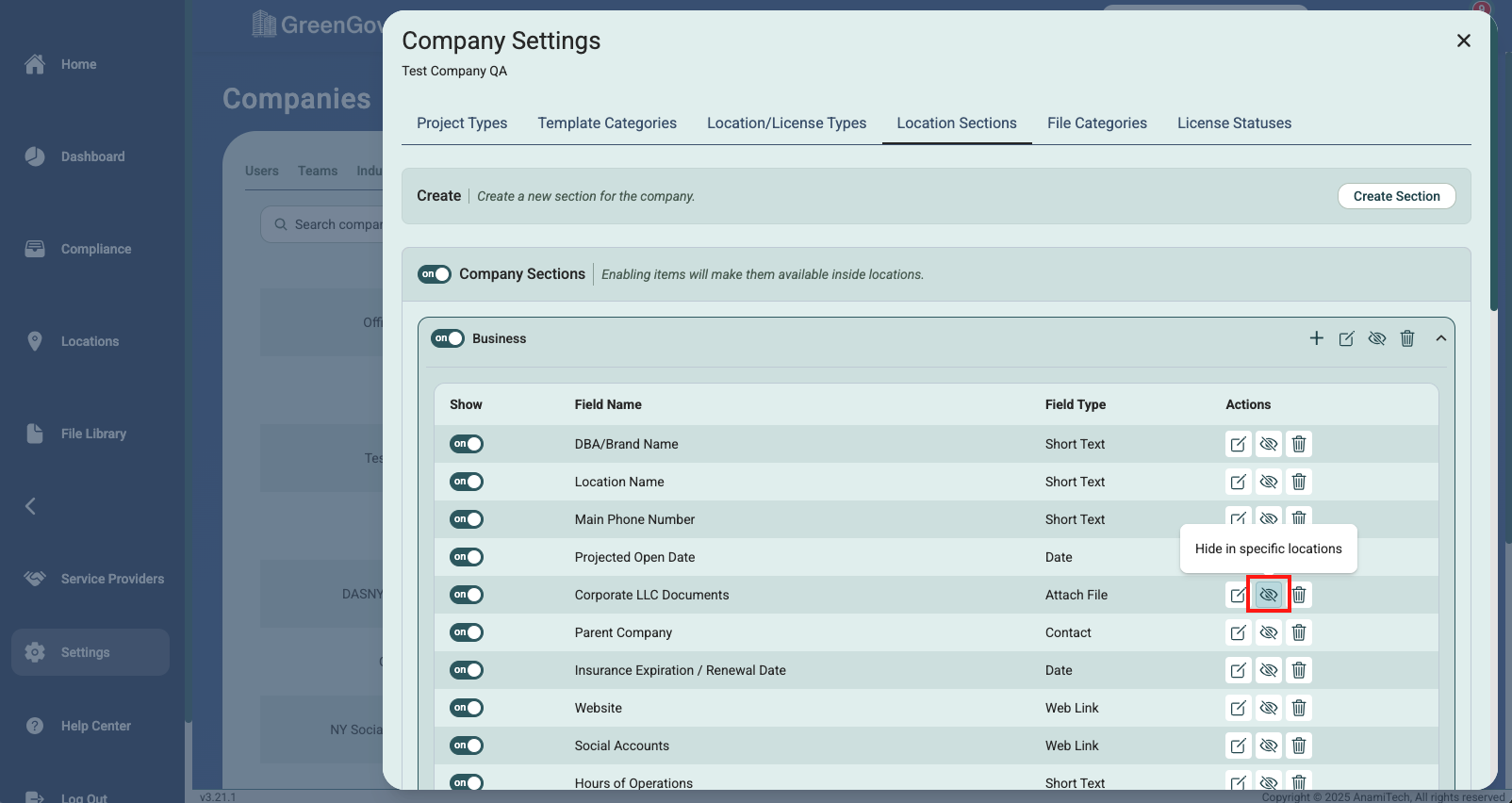Click the Create Section button
The width and height of the screenshot is (1512, 803).
coord(1396,196)
